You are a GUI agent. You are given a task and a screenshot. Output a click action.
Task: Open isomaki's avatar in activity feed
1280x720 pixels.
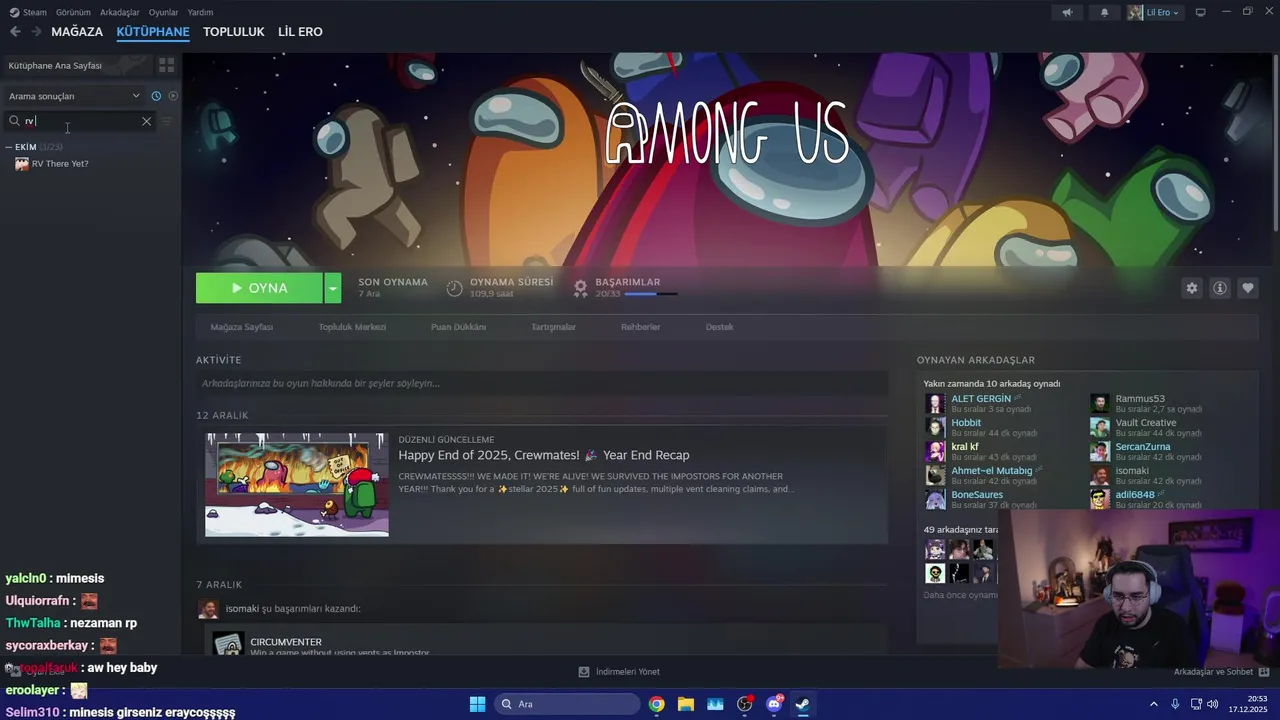(x=208, y=609)
